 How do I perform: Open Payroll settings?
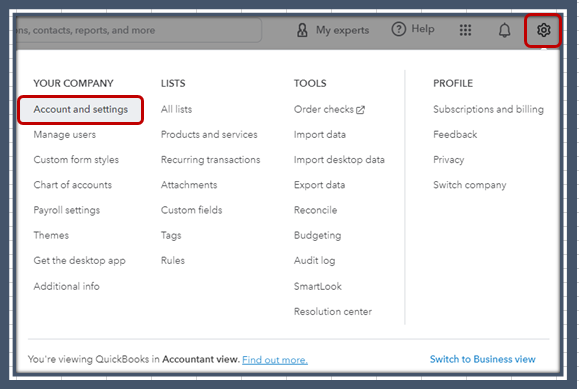[66, 210]
